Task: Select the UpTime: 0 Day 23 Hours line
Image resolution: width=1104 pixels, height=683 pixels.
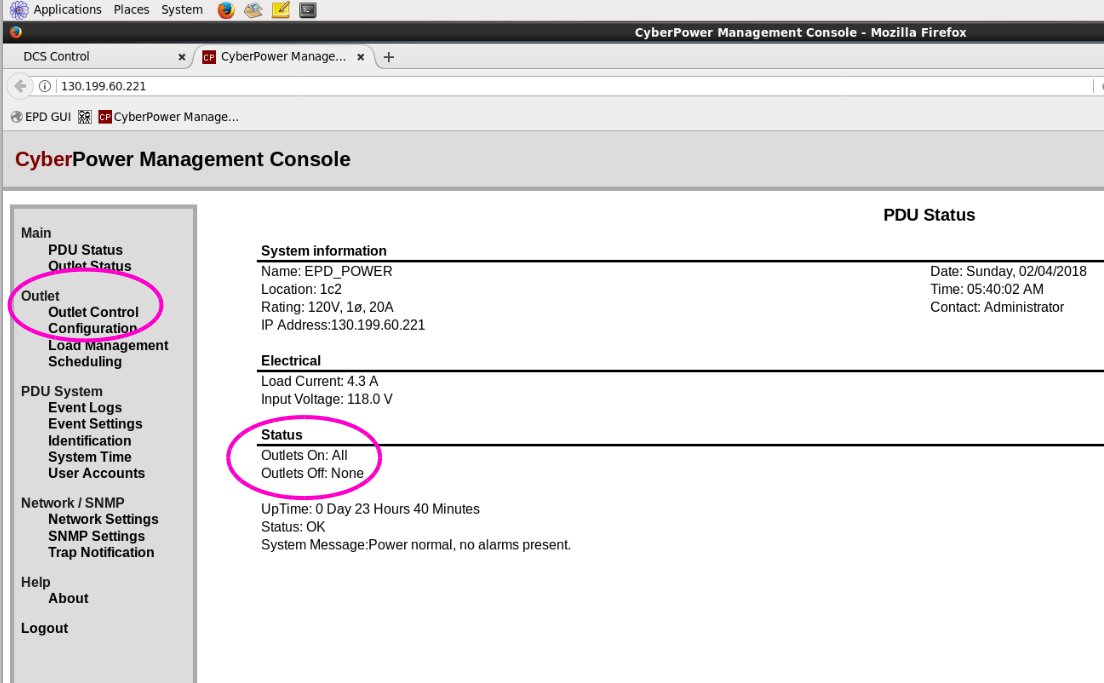Action: click(x=370, y=509)
